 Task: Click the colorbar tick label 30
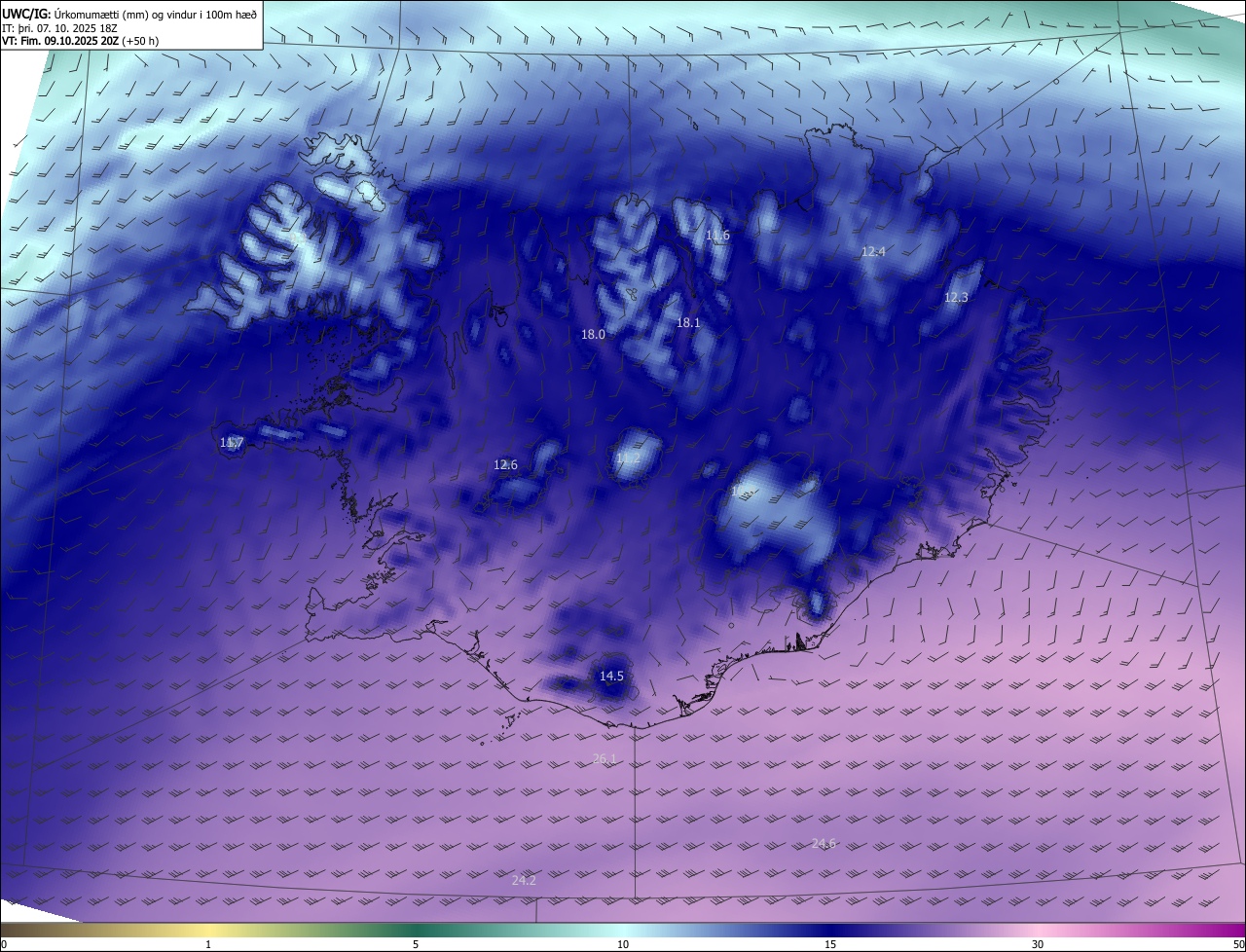click(x=1038, y=944)
